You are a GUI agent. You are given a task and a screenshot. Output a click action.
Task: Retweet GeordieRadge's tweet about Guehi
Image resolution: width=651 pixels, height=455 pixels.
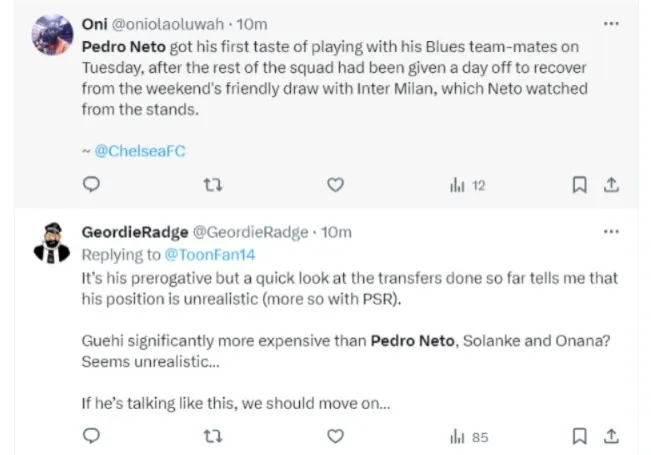point(213,436)
